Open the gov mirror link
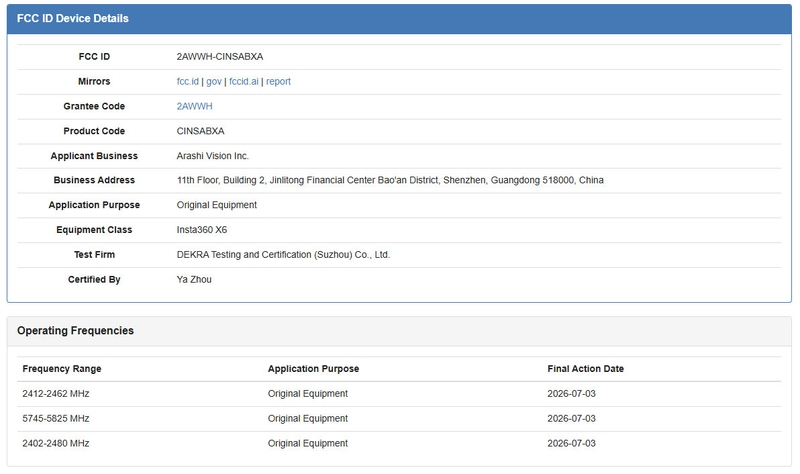Viewport: 800px width, 474px height. pos(214,82)
